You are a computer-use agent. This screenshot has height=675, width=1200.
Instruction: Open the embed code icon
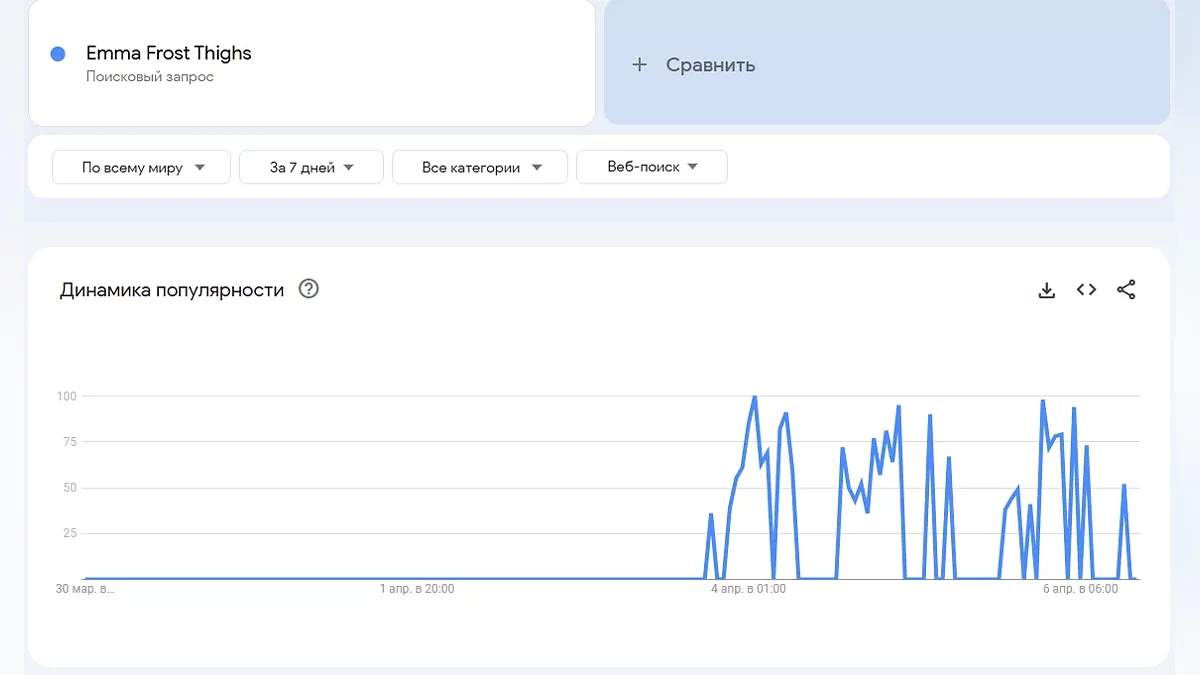[x=1086, y=290]
